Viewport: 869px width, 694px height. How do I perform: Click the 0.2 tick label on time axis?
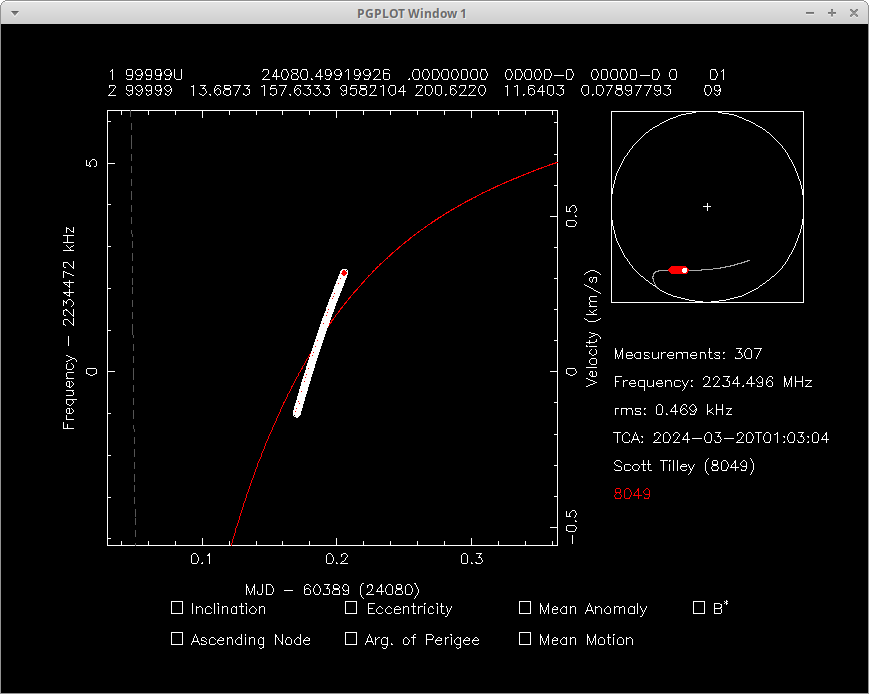pyautogui.click(x=337, y=559)
